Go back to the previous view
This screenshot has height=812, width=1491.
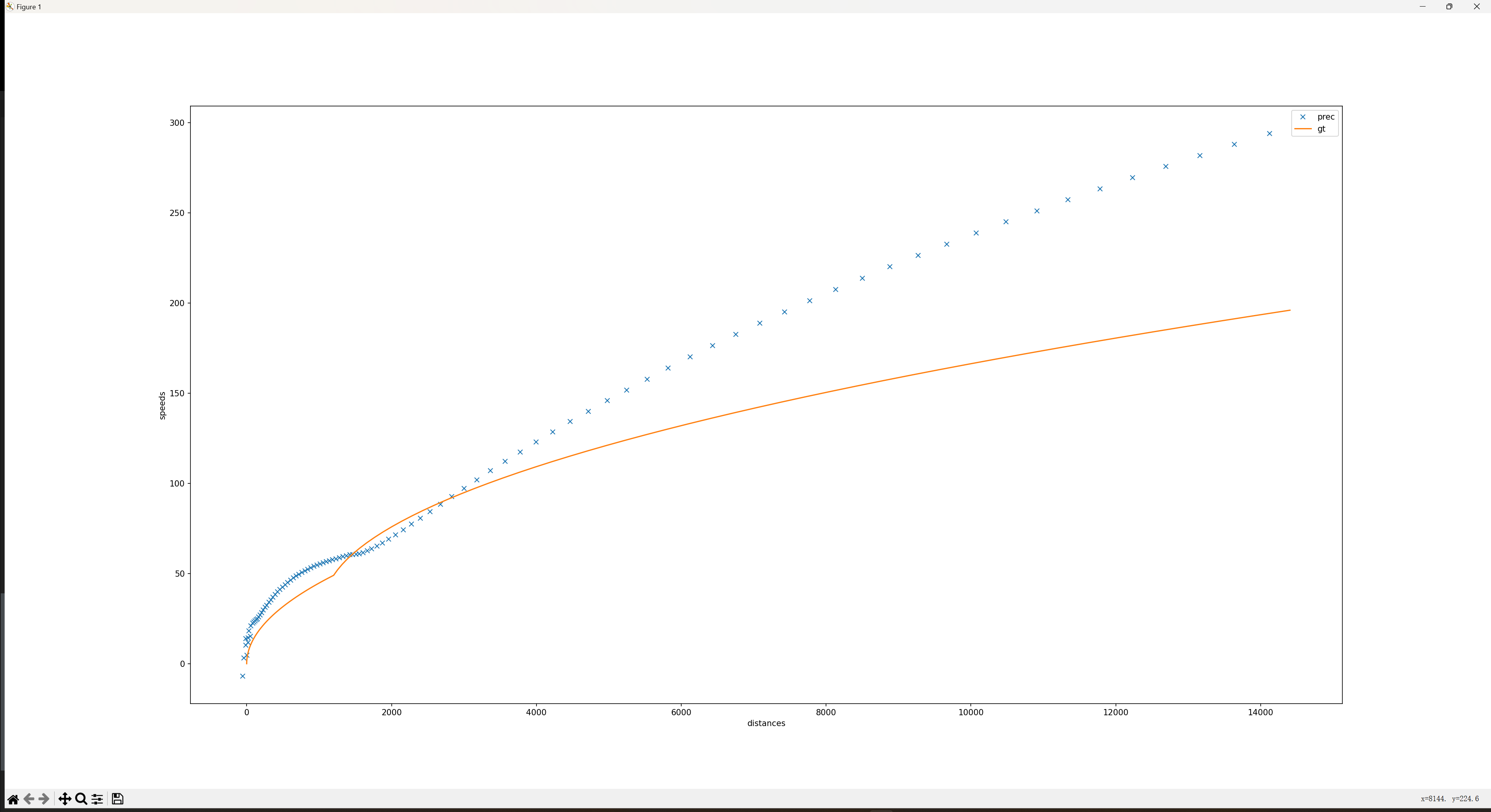(28, 799)
